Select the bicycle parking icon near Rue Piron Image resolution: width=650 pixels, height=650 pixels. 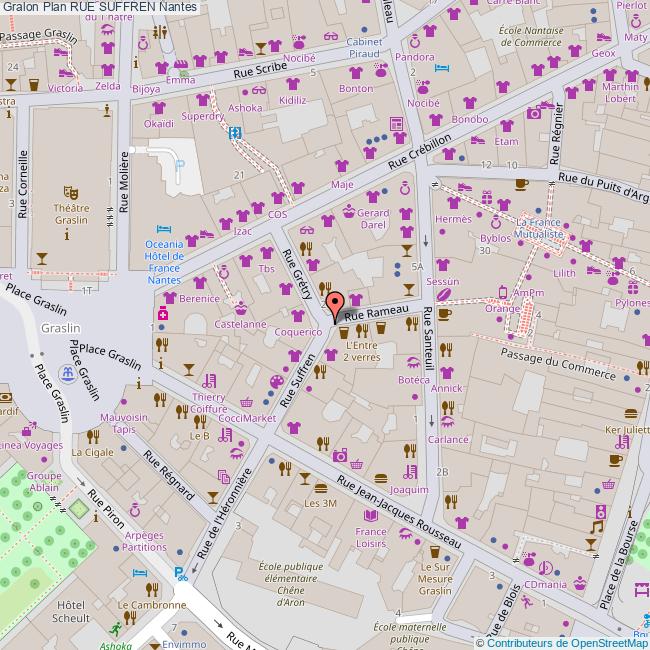[180, 573]
